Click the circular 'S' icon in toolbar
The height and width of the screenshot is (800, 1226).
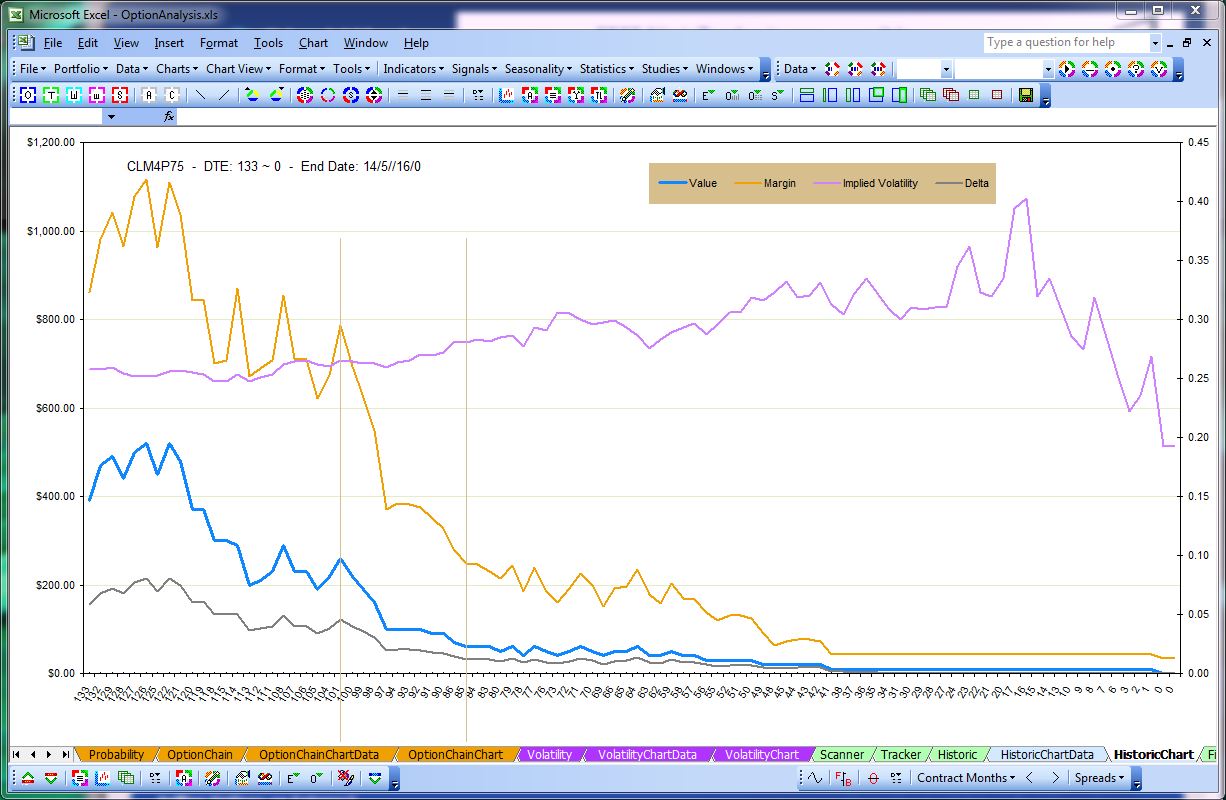coord(351,95)
